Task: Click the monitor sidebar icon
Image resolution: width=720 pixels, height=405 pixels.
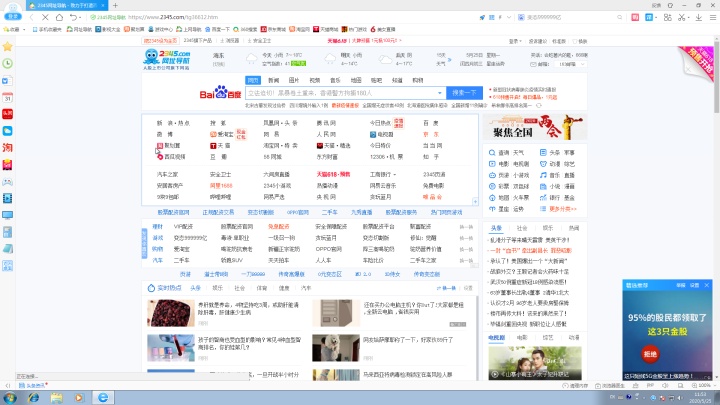Action: 7,215
